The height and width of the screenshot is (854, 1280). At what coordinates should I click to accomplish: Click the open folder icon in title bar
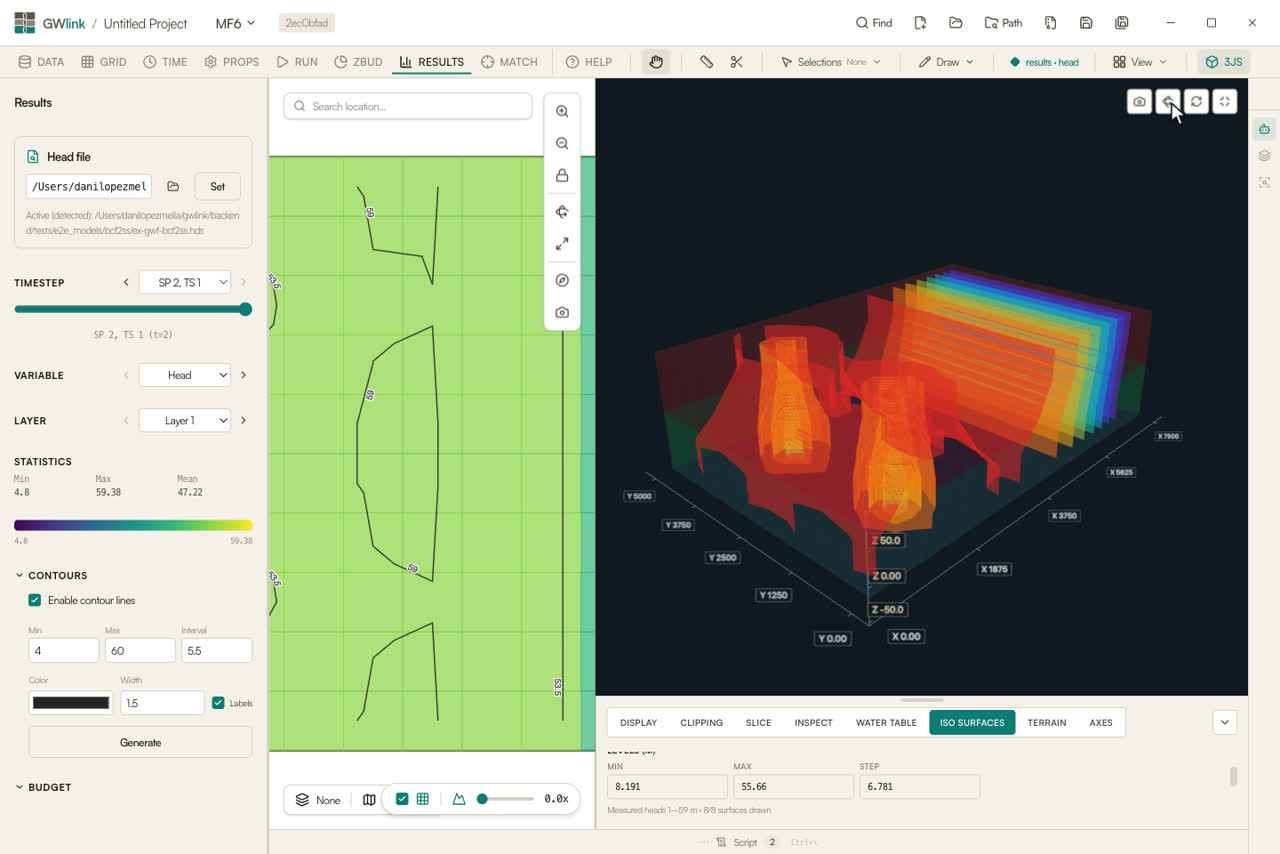click(x=956, y=23)
